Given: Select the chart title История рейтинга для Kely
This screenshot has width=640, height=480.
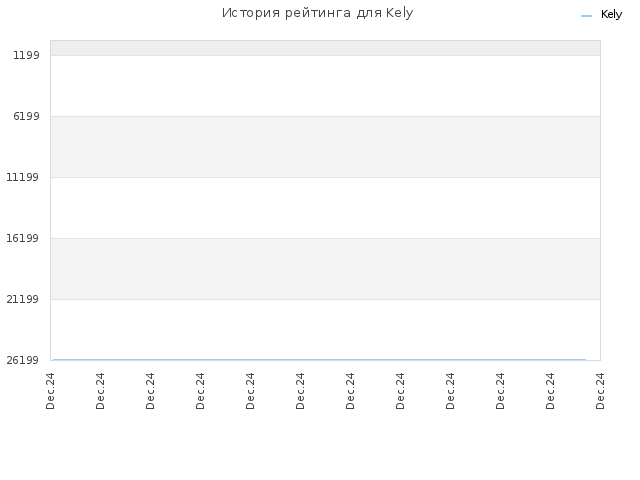Looking at the screenshot, I should [318, 13].
